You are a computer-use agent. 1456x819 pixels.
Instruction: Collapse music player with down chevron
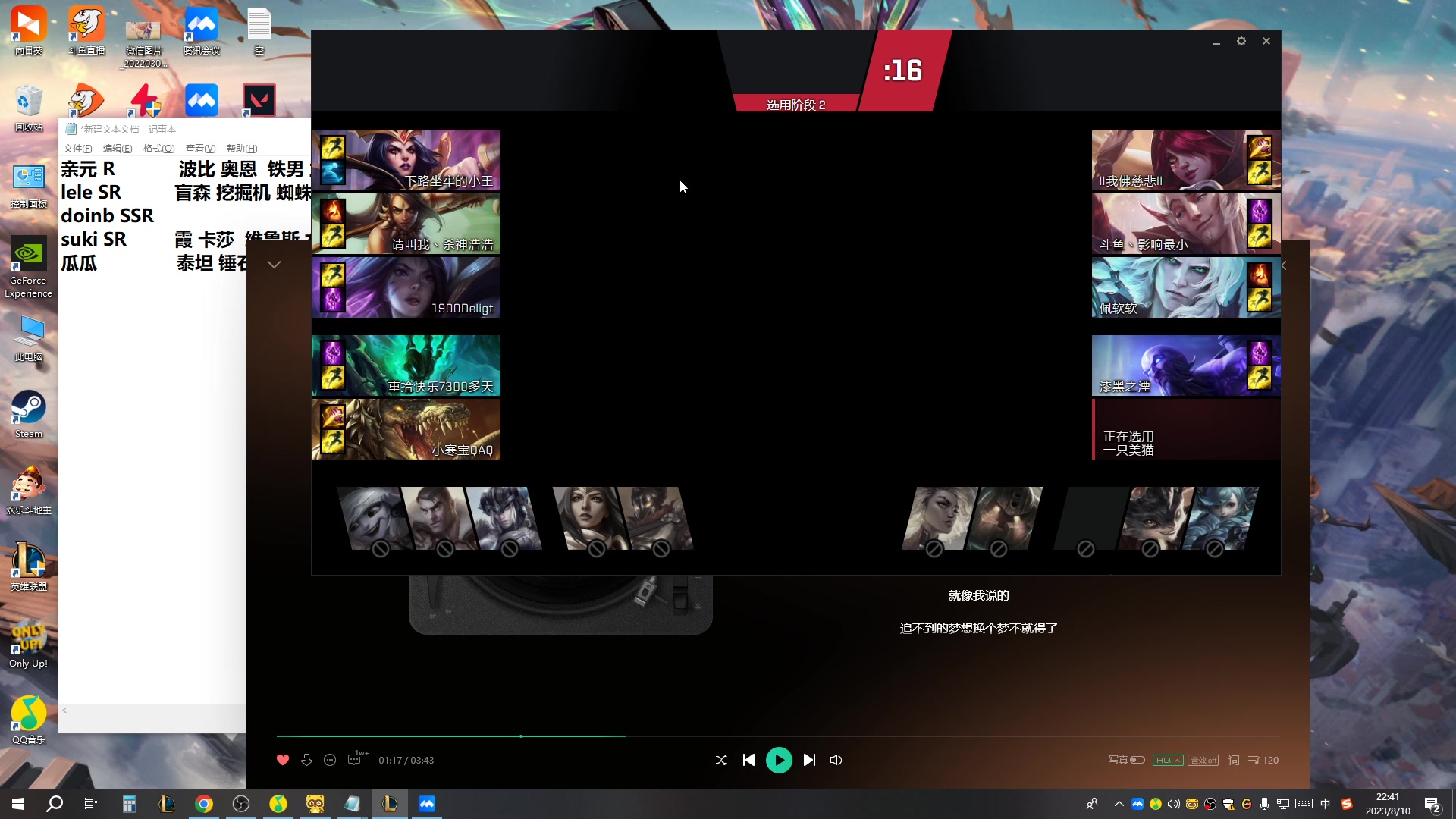(275, 265)
